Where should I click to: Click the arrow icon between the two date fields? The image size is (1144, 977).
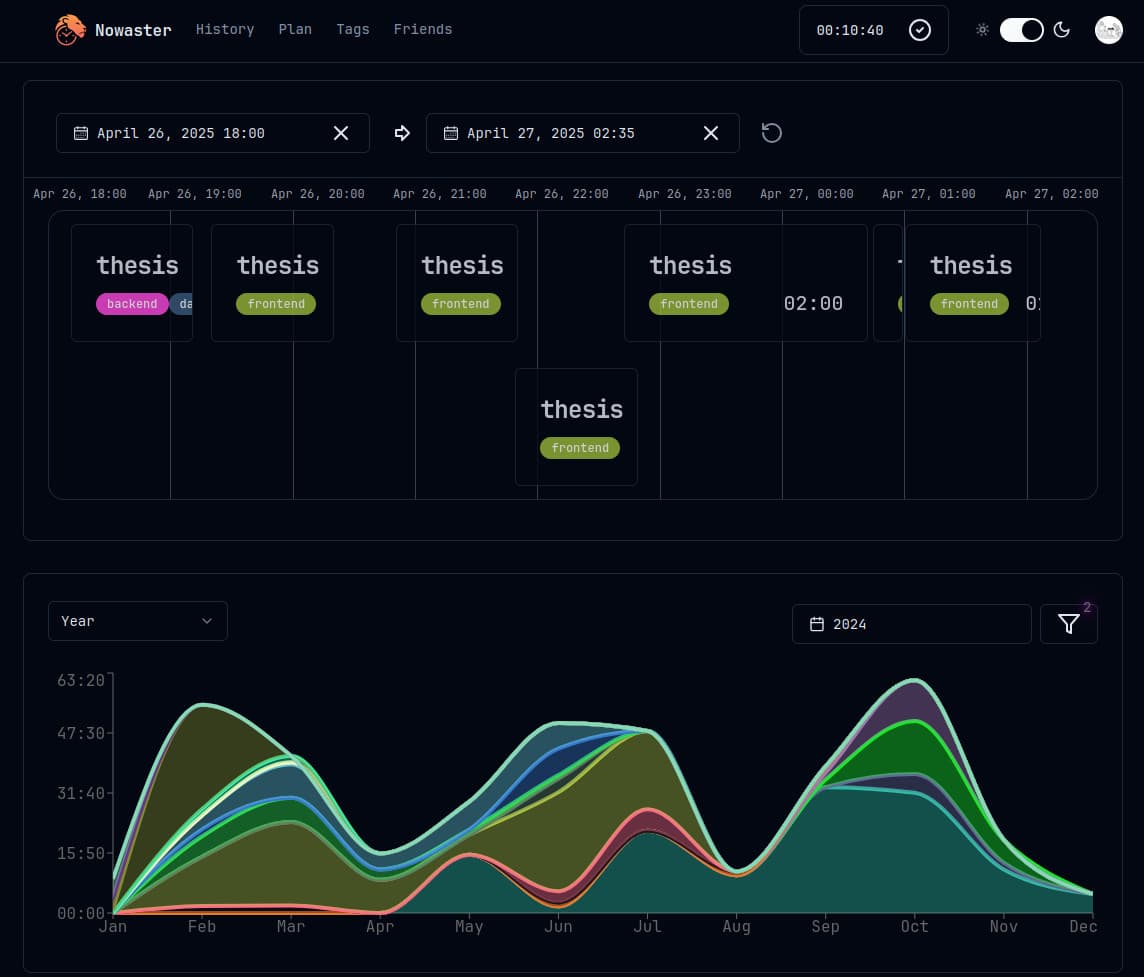(x=402, y=132)
